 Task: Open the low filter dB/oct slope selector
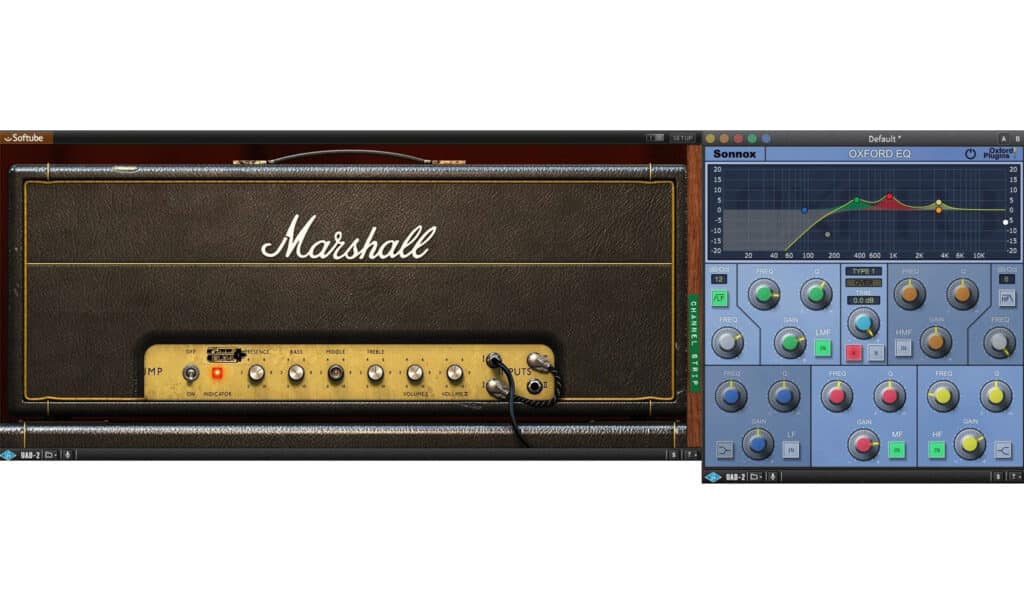pos(719,280)
